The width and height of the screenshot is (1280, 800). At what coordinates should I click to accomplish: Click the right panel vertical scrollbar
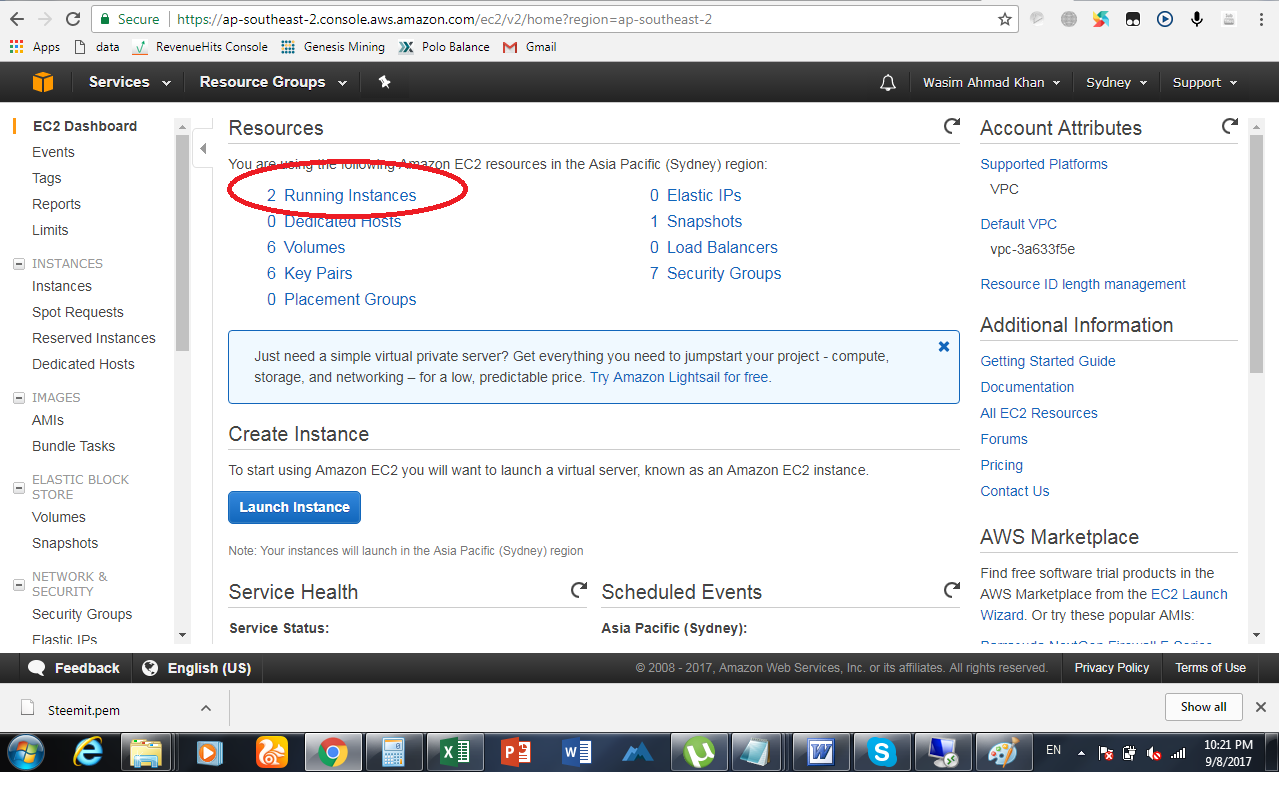pyautogui.click(x=1257, y=254)
